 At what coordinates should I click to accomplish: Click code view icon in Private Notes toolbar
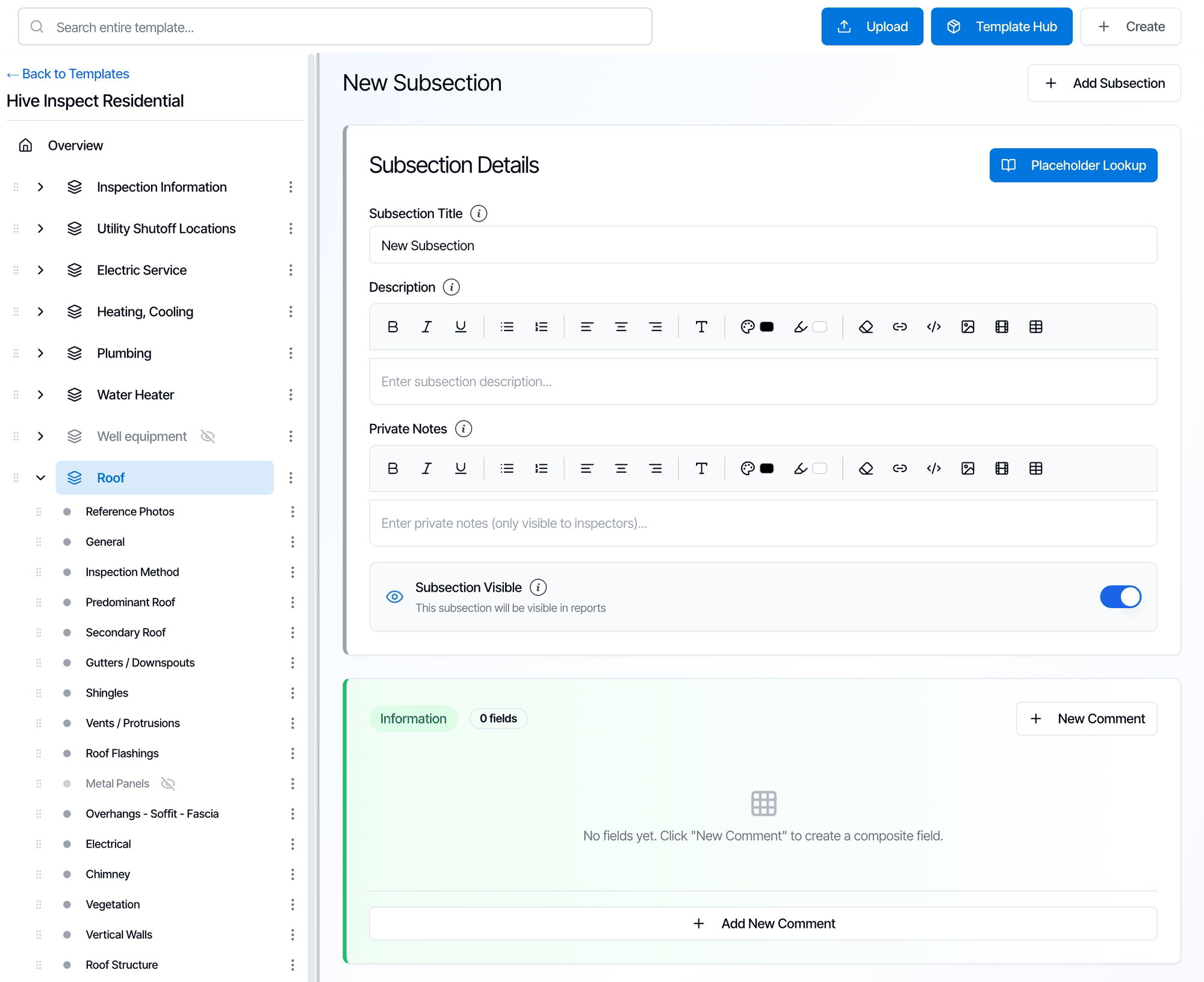(934, 468)
